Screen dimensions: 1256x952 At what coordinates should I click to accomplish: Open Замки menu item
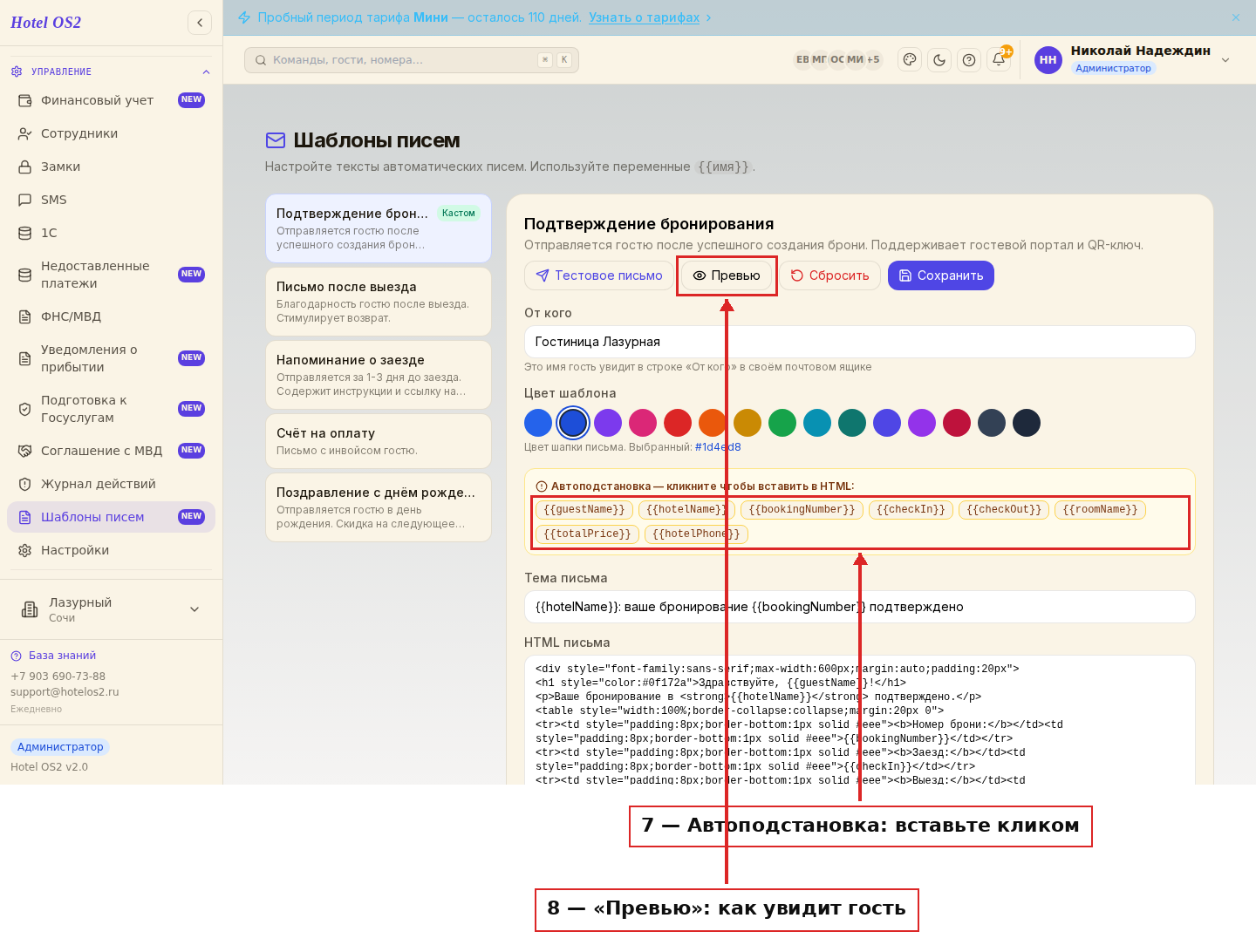pyautogui.click(x=111, y=167)
